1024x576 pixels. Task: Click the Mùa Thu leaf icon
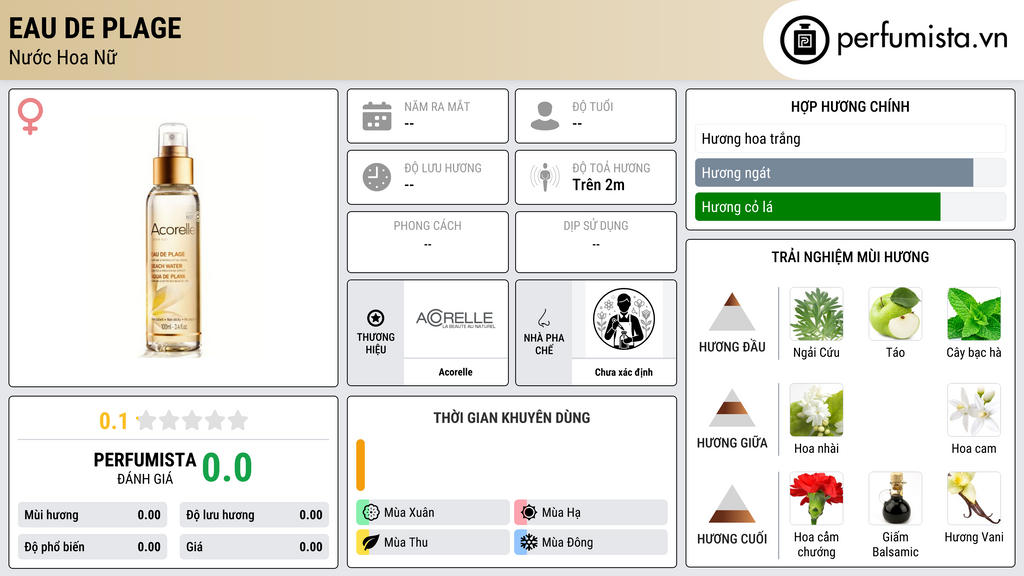pyautogui.click(x=370, y=542)
